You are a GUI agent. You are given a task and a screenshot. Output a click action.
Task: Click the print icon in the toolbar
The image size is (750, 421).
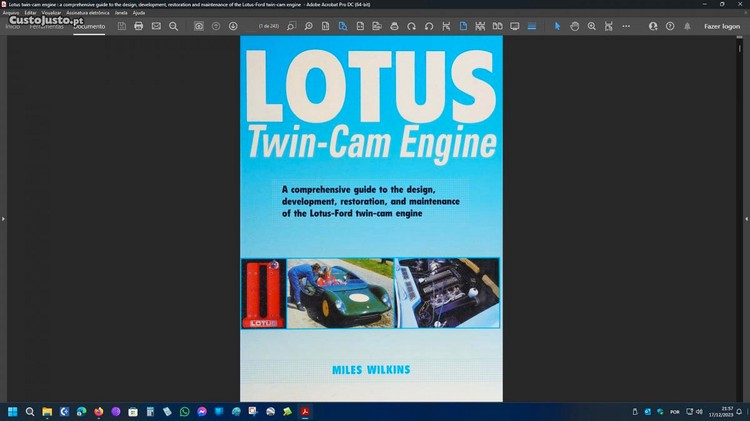click(139, 26)
